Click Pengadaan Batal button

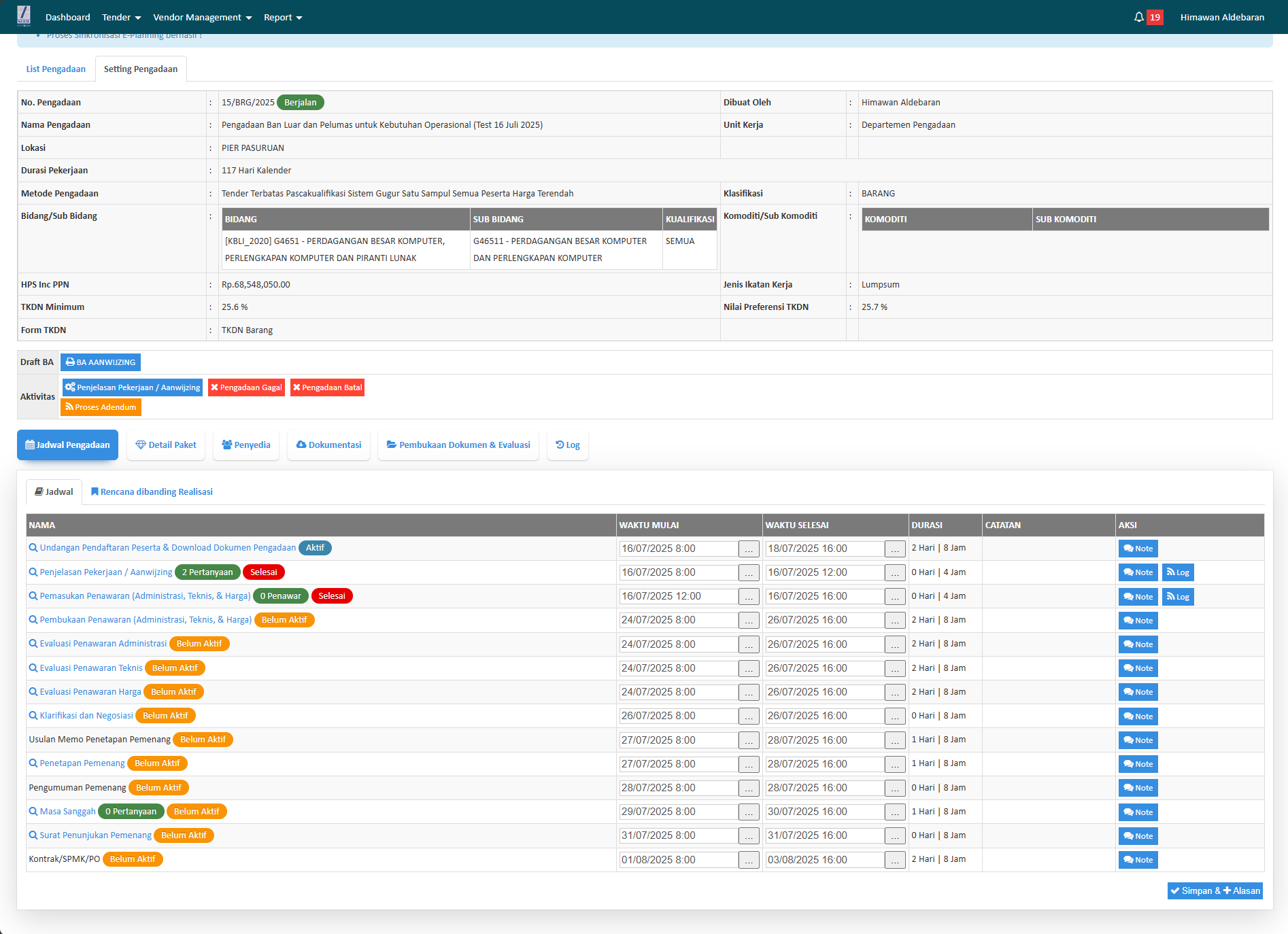pyautogui.click(x=327, y=387)
